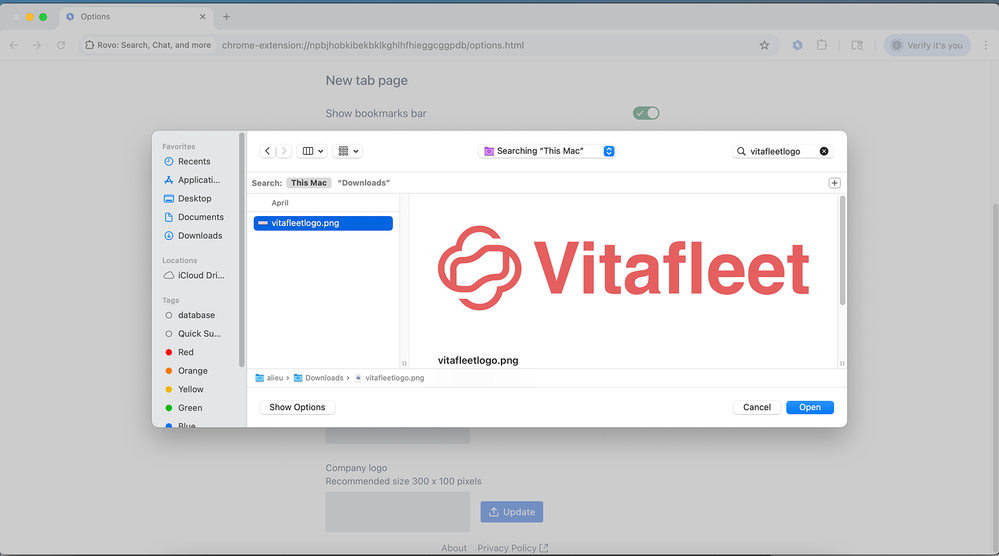The image size is (999, 556).
Task: Click the Show Options button
Action: (297, 407)
